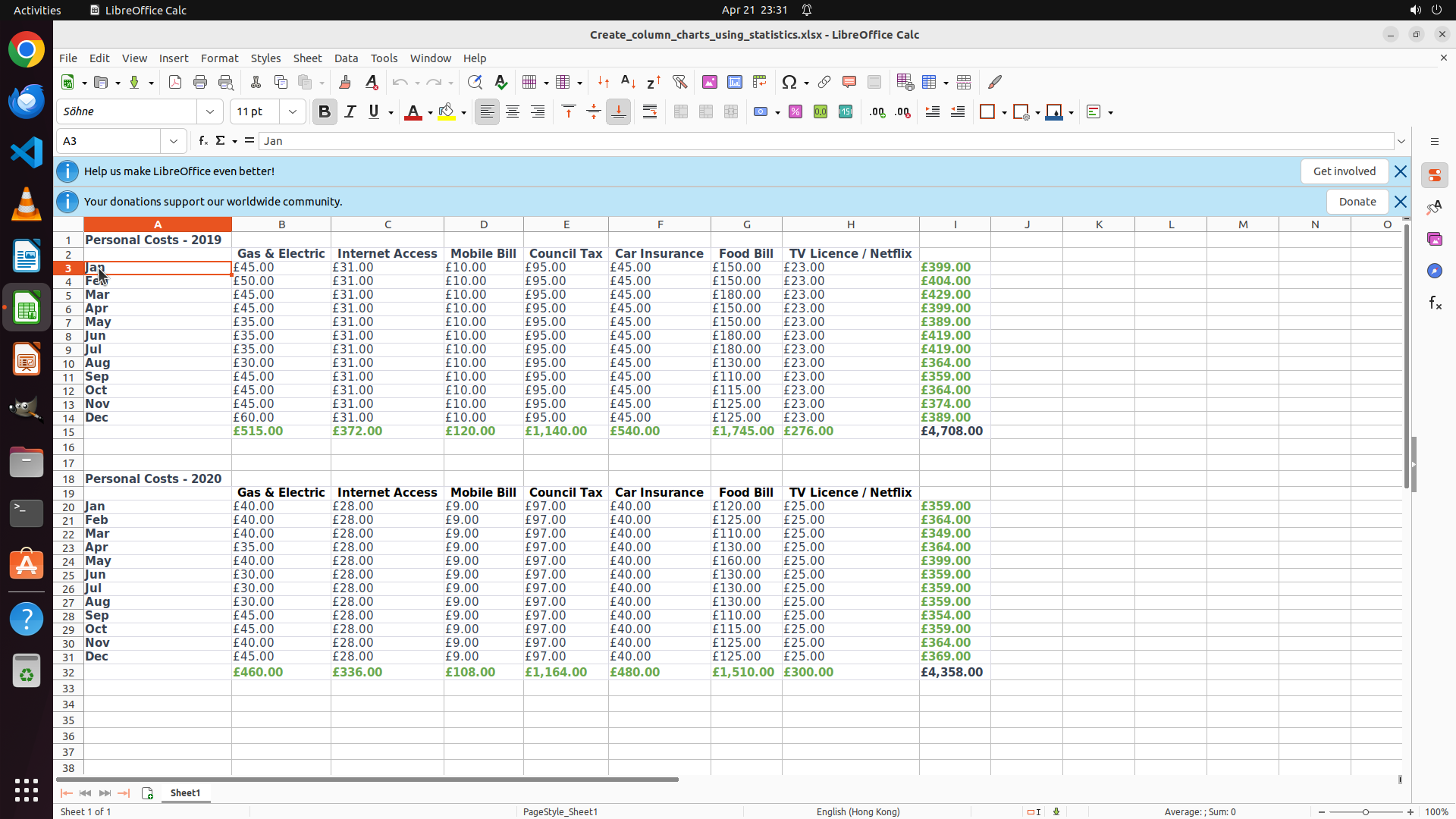
Task: Click the Donate button
Action: tap(1357, 202)
